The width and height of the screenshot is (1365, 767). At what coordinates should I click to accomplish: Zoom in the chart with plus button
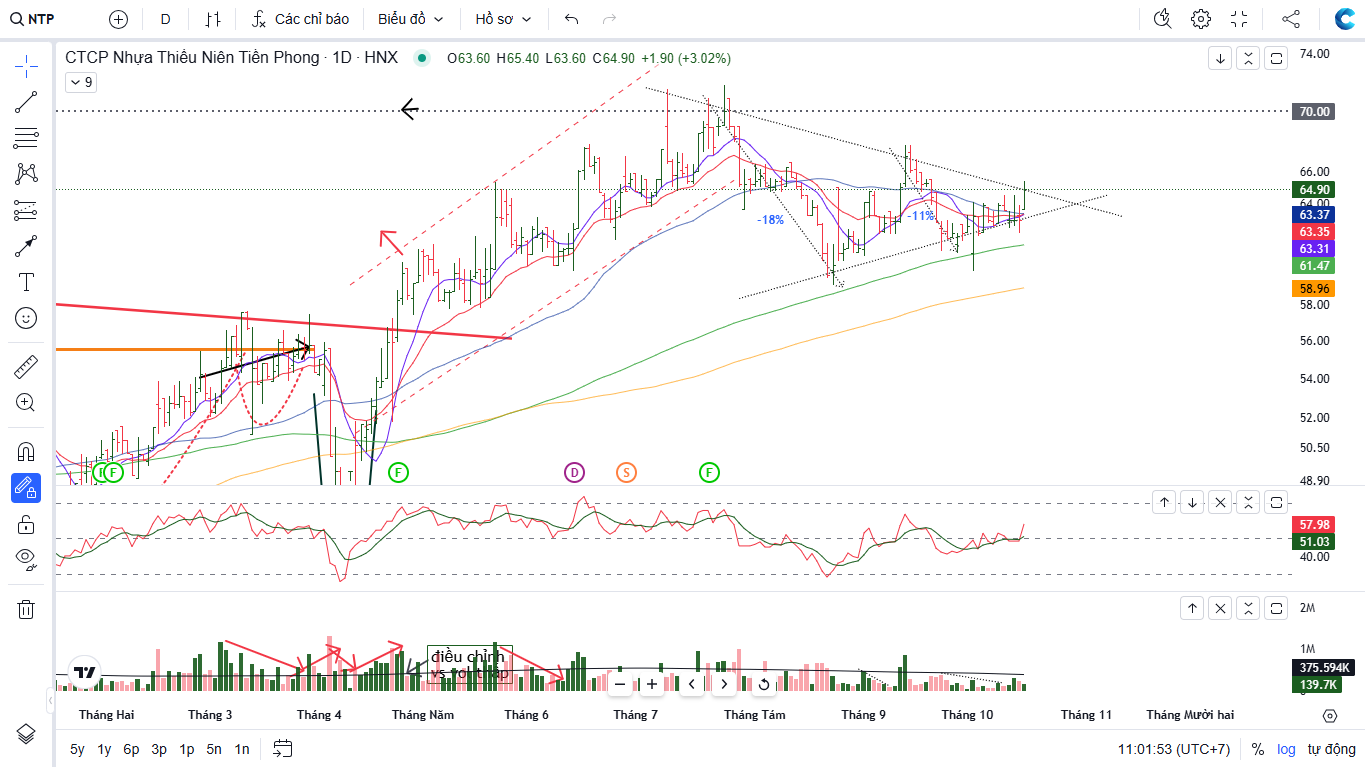[652, 684]
